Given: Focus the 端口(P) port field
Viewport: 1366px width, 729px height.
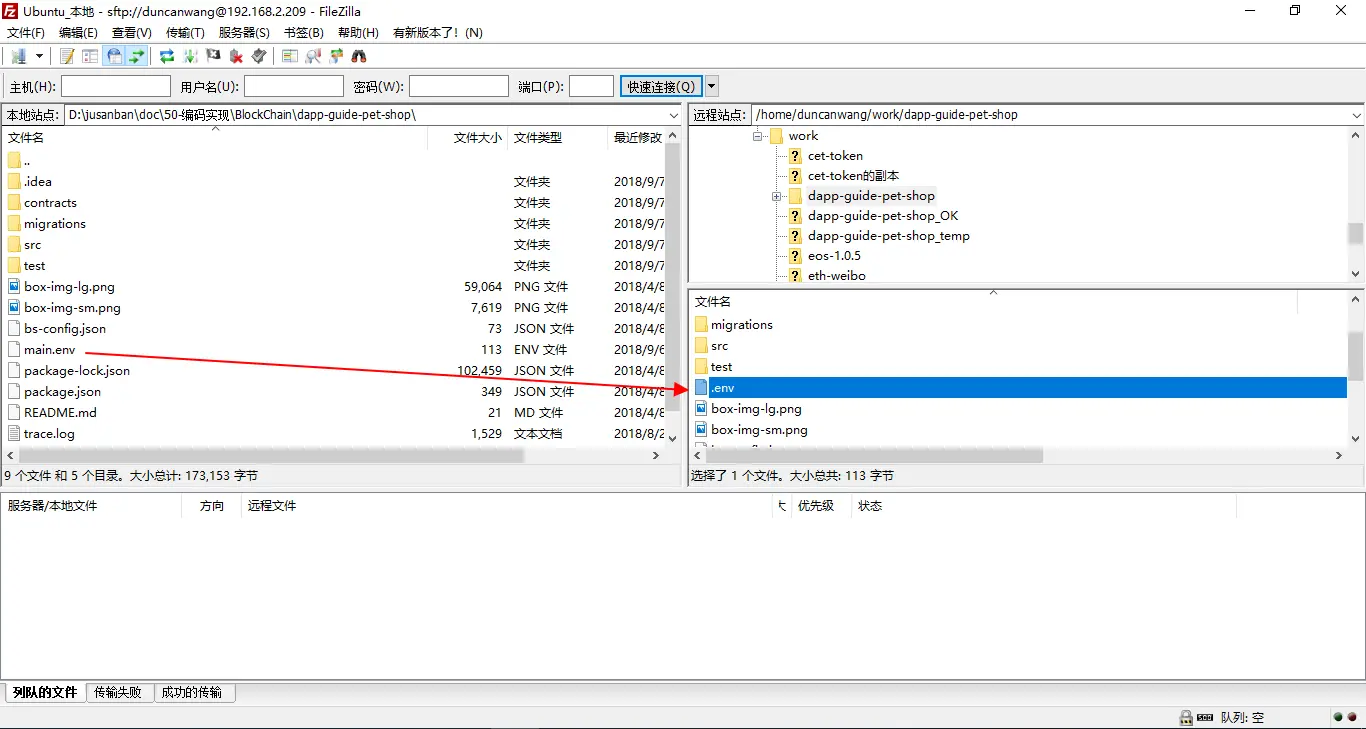Looking at the screenshot, I should (x=591, y=87).
